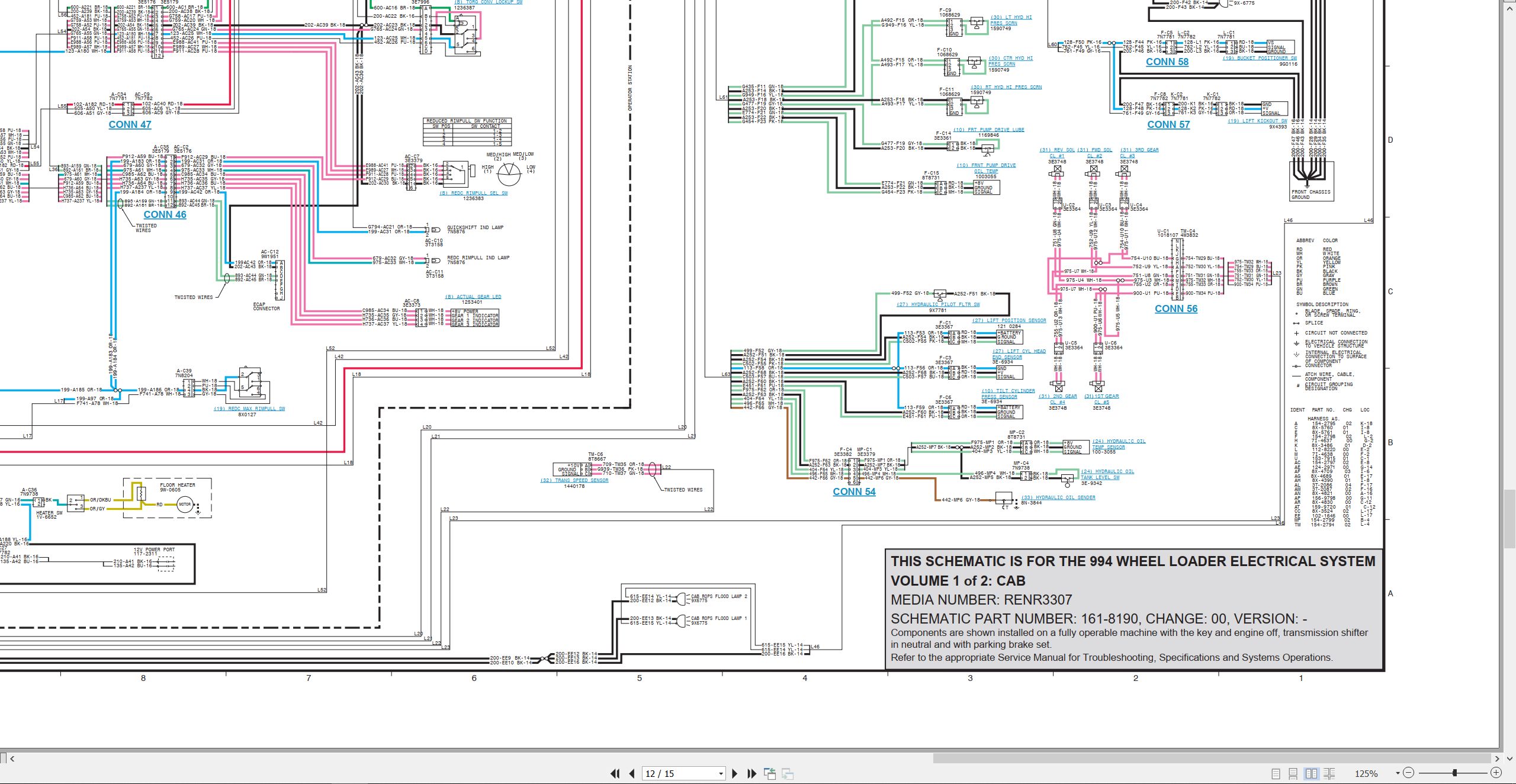
Task: Go to the next page
Action: click(735, 773)
